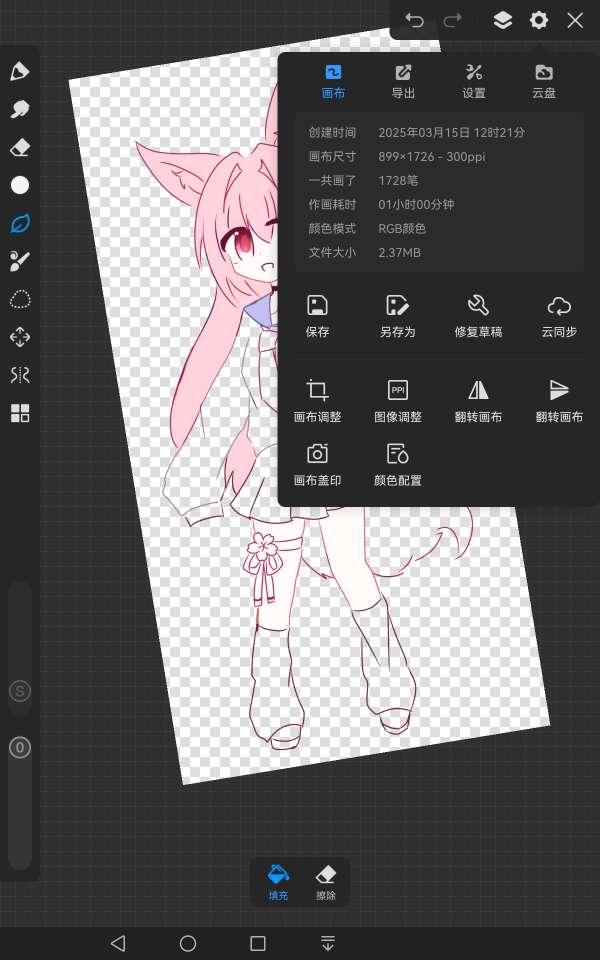Choose the eraser tool in left toolbar
600x960 pixels.
pos(19,147)
